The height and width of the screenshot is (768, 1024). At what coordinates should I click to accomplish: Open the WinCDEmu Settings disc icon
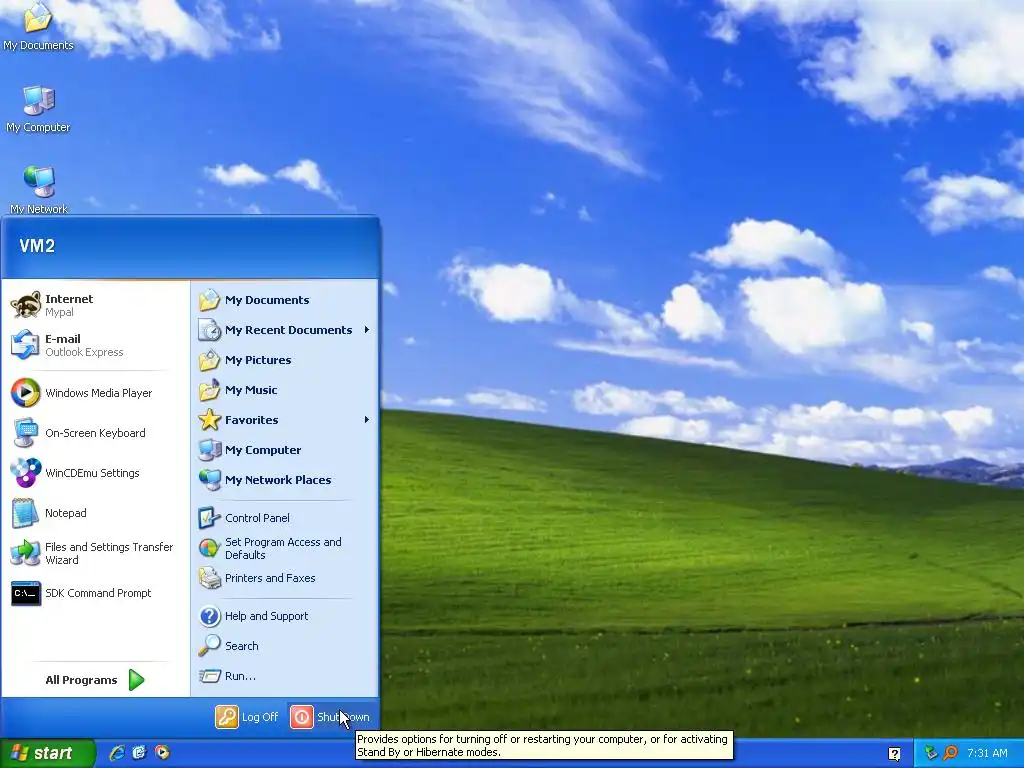(x=25, y=473)
